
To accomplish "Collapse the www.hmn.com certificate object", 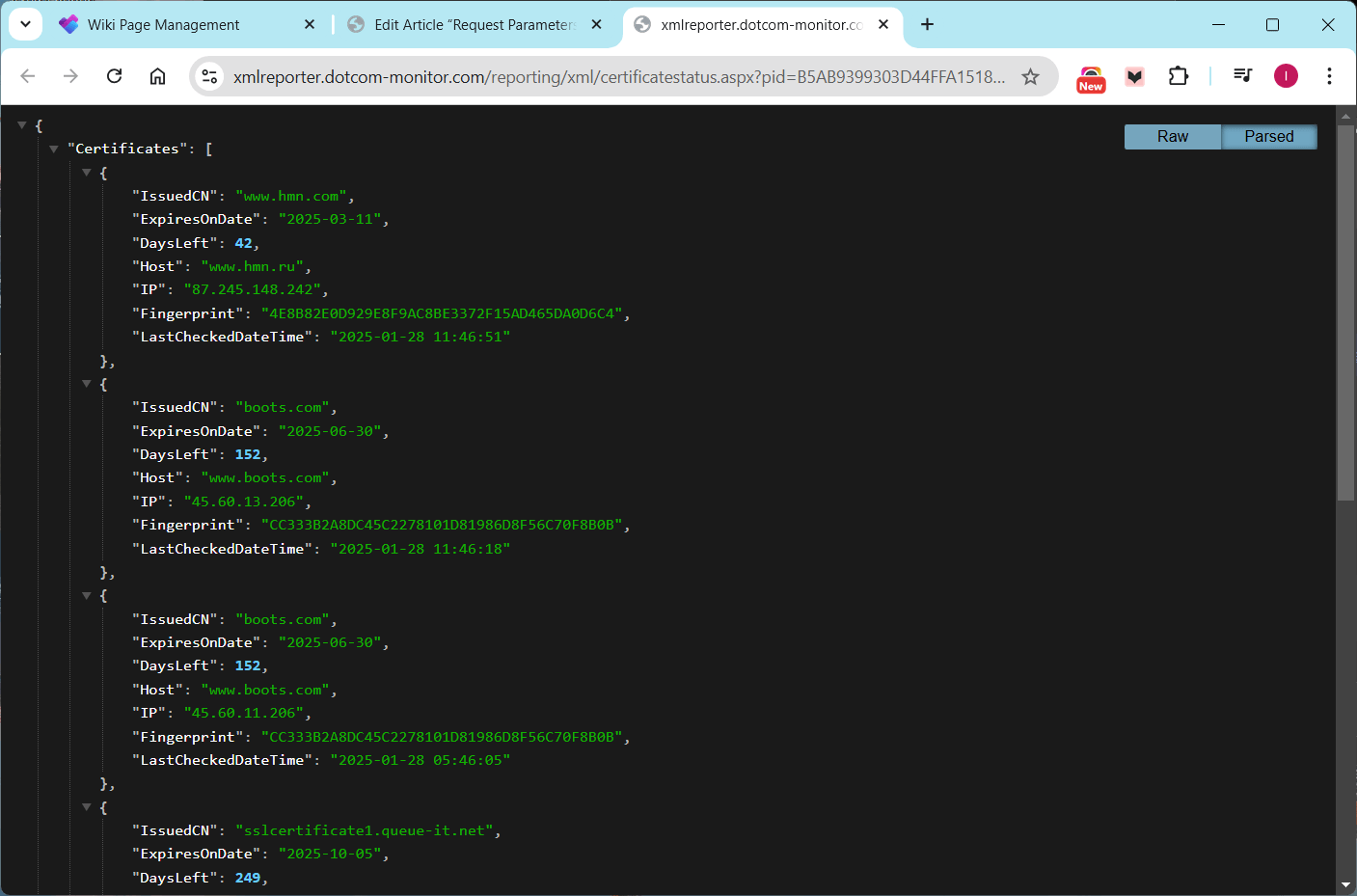I will click(x=87, y=173).
